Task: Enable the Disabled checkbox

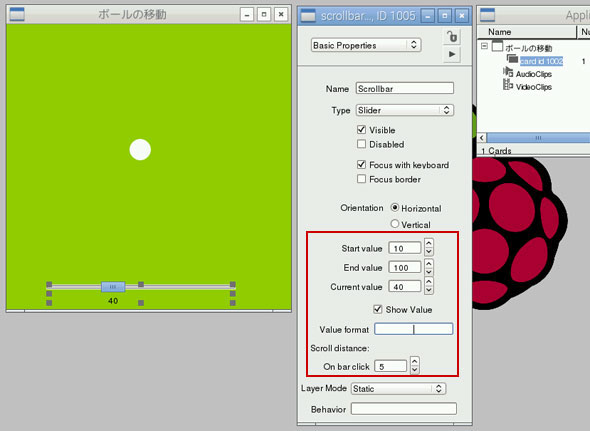Action: (x=361, y=144)
